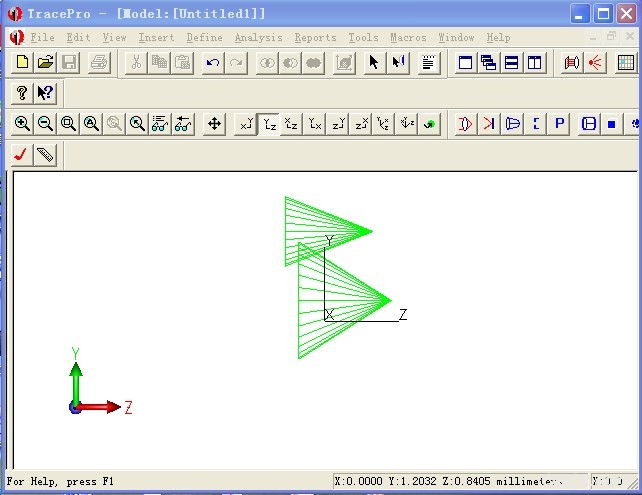Print the model view

click(99, 63)
